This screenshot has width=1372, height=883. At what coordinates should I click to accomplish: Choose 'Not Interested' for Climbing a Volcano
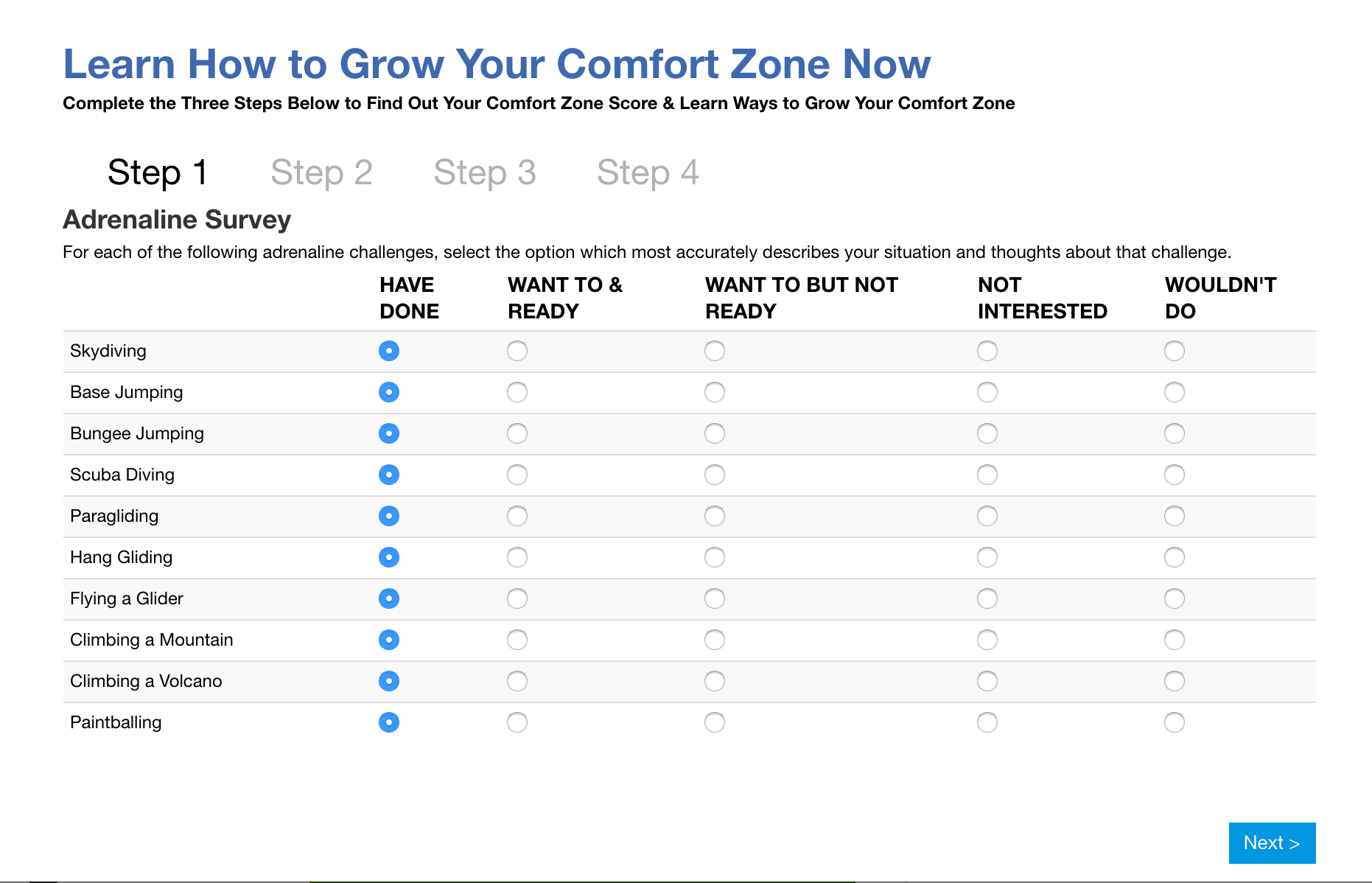click(x=987, y=681)
